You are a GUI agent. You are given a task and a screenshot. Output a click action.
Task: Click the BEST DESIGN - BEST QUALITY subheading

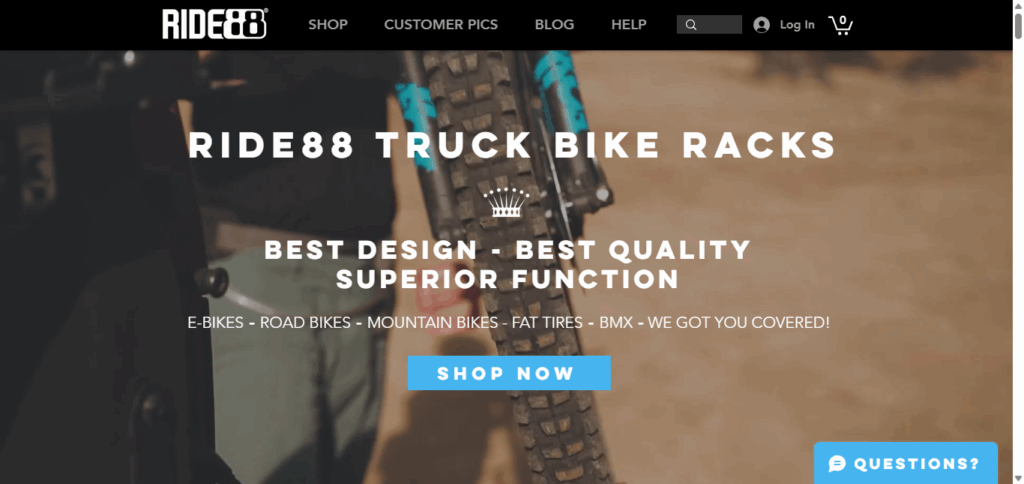[x=508, y=250]
